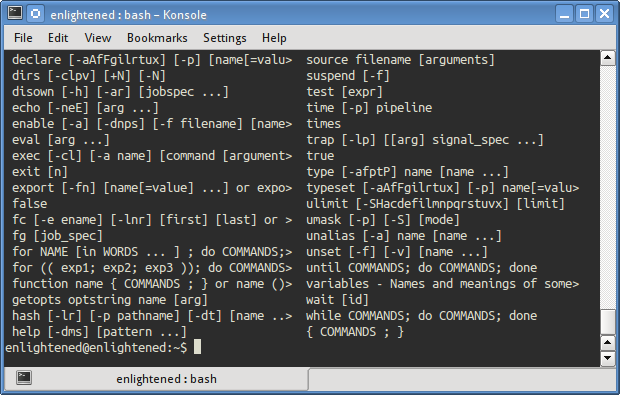The image size is (620, 395).
Task: Click the second up arrow above the down arrow
Action: [x=607, y=343]
